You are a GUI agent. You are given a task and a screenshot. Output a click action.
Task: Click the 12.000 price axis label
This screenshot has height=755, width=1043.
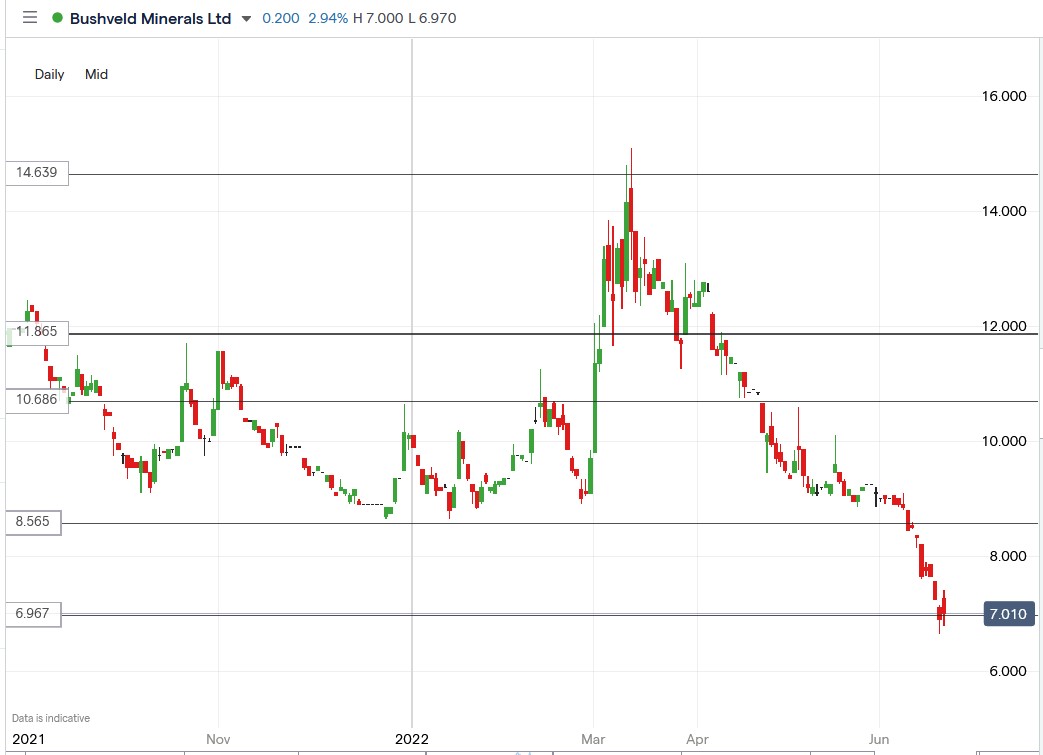click(1004, 327)
